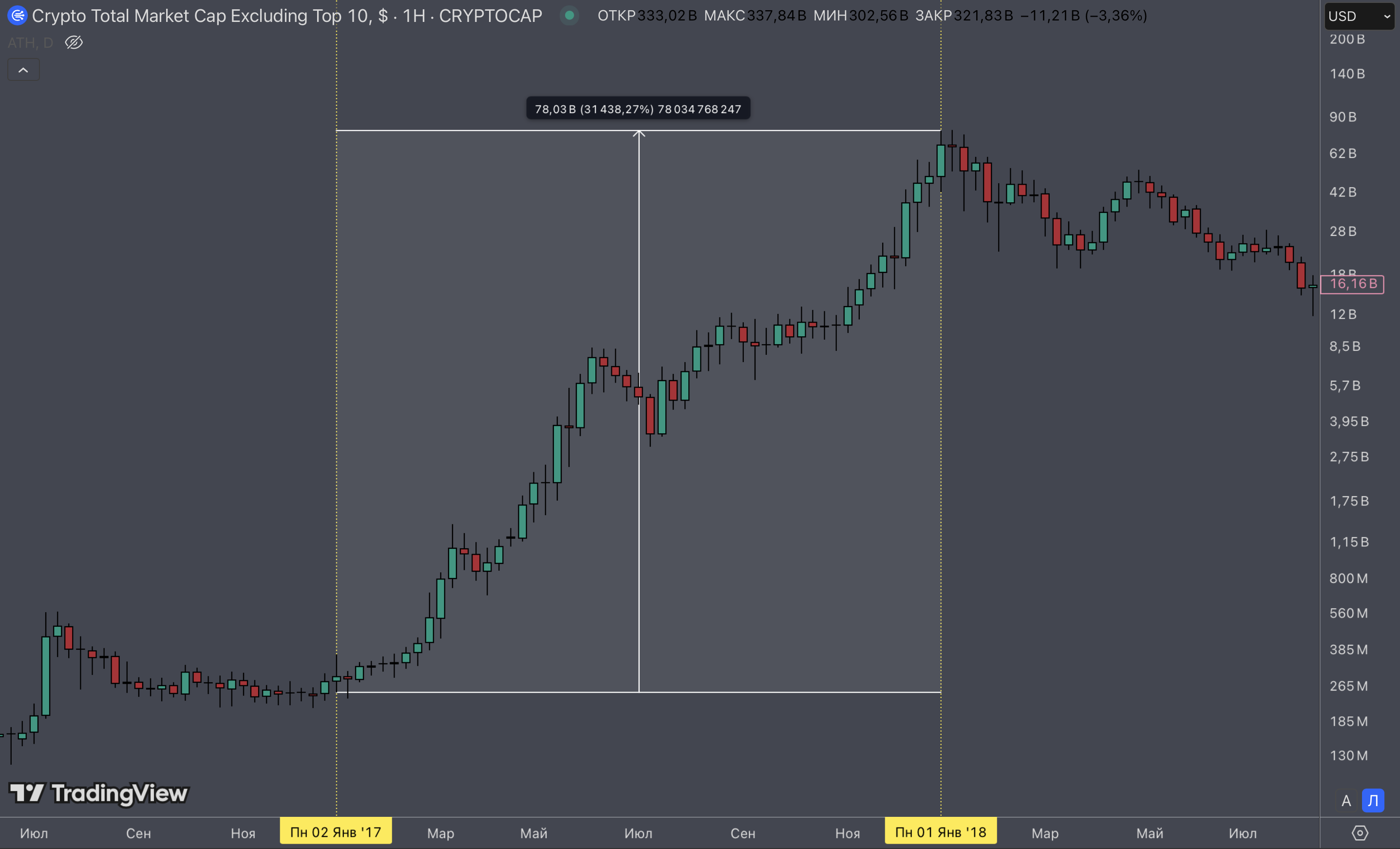Click the 1Н interval text in title
The image size is (1400, 849).
coord(414,16)
